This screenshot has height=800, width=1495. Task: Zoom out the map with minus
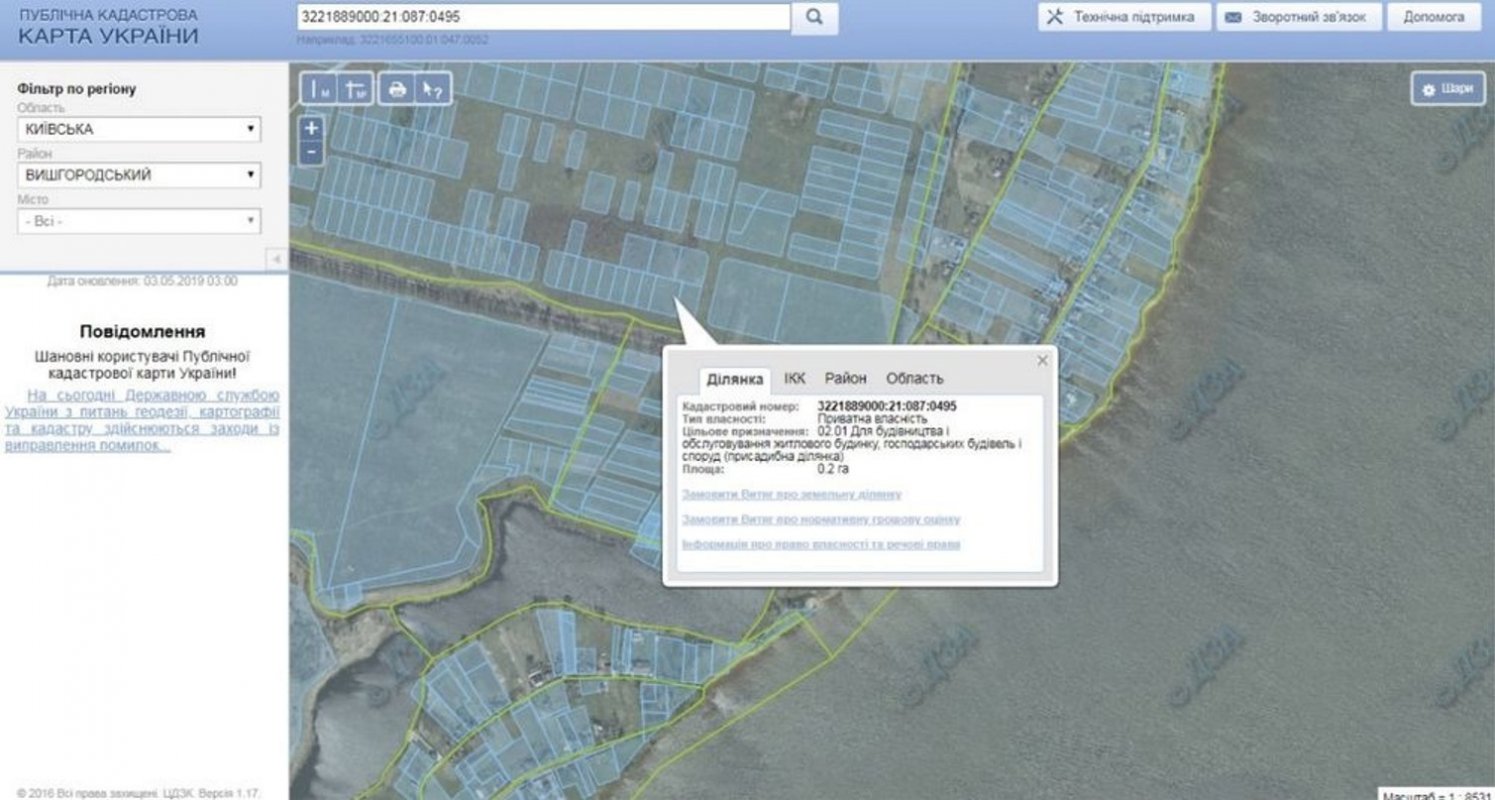click(312, 152)
